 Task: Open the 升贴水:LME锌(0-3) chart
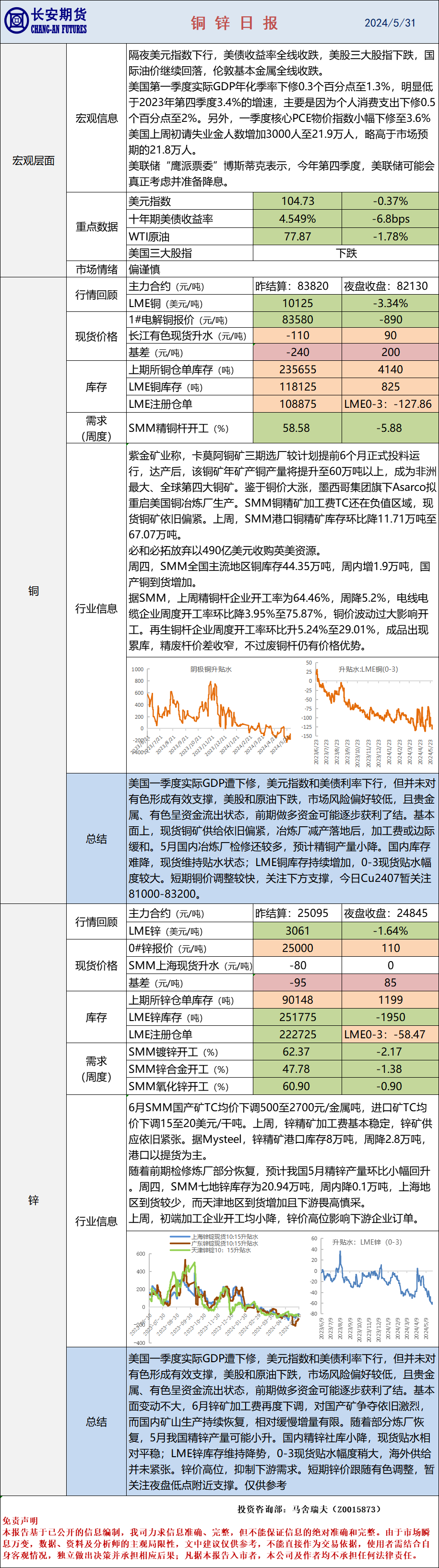[374, 1289]
